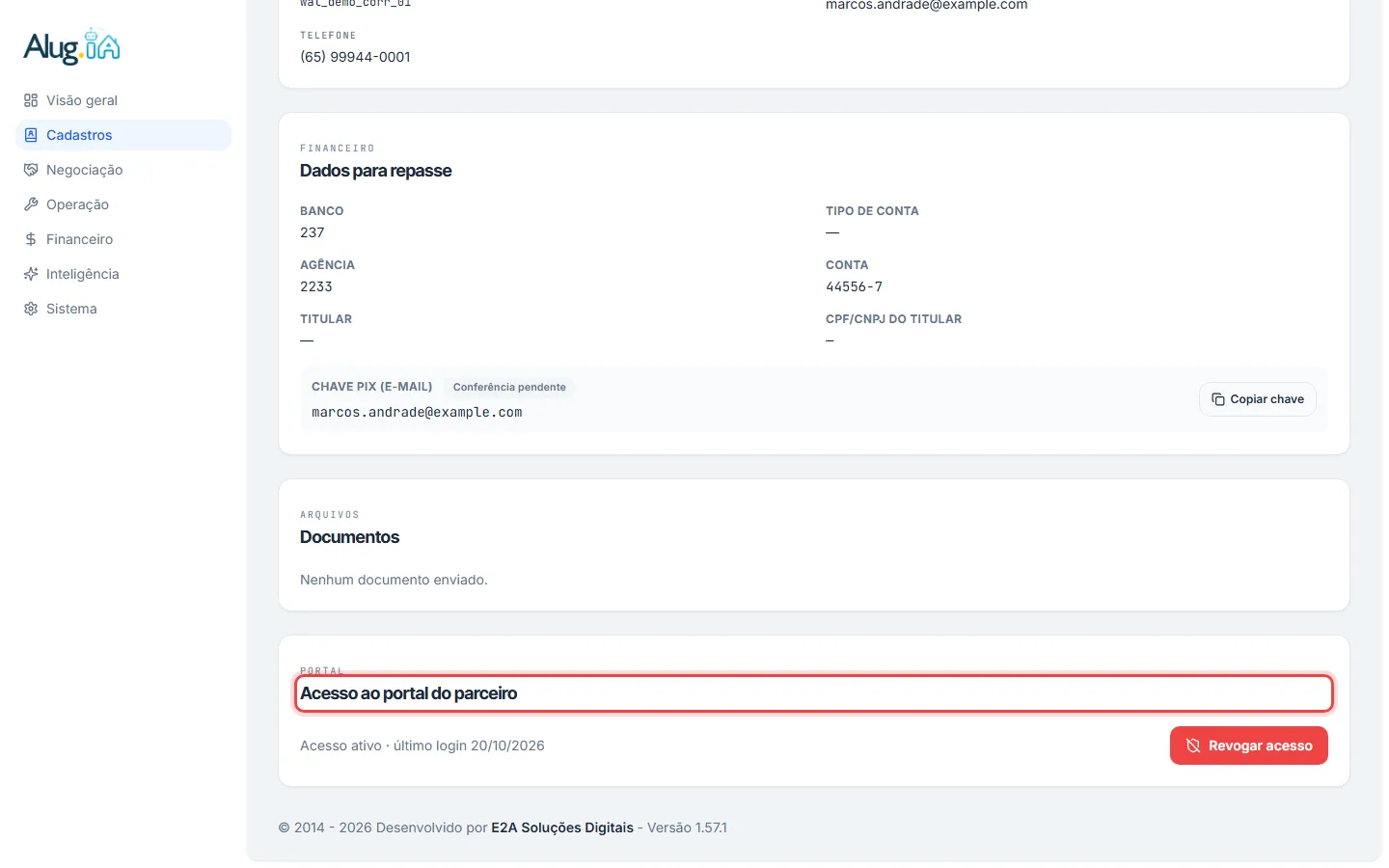Open Visão geral dashboard icon

tap(31, 100)
